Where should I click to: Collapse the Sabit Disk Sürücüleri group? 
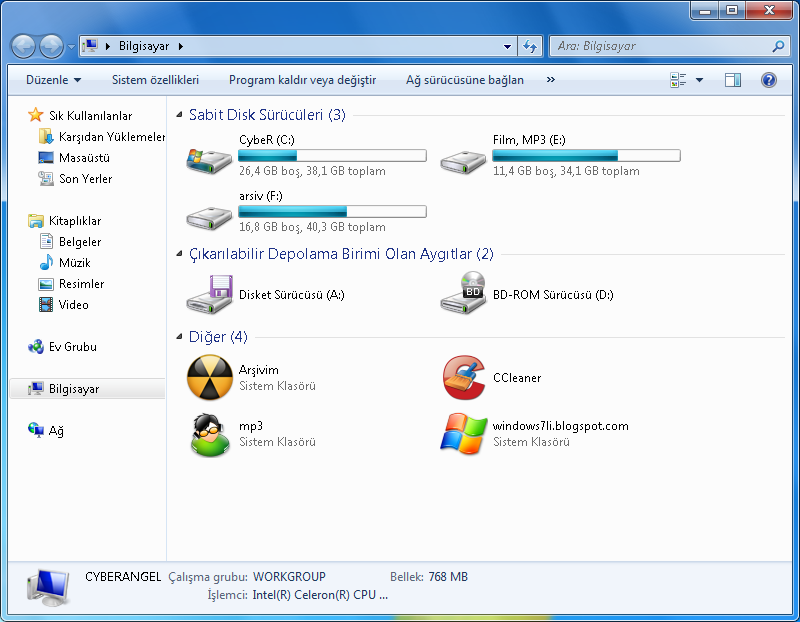[x=179, y=115]
